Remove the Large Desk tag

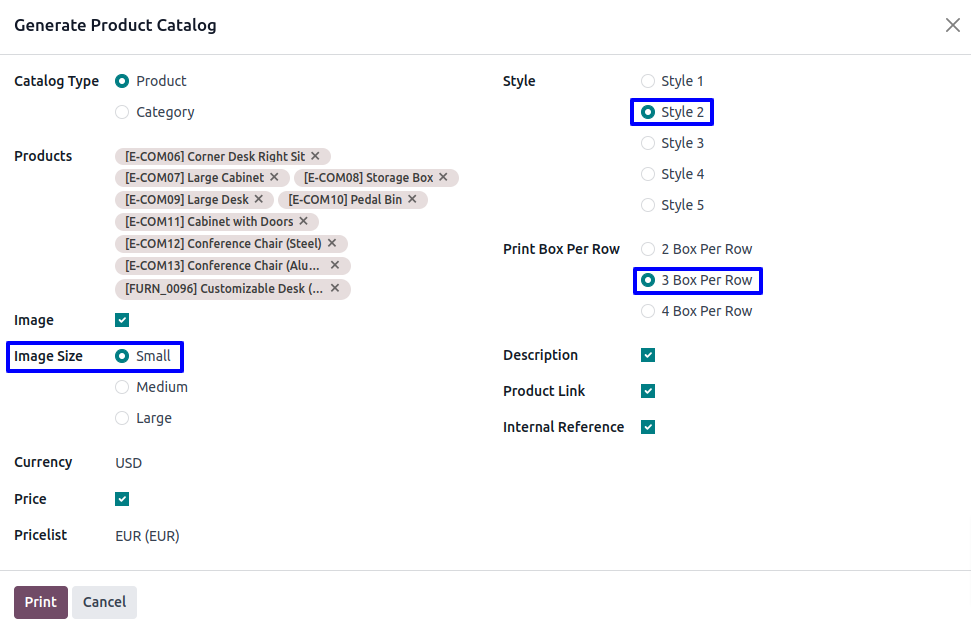click(258, 200)
